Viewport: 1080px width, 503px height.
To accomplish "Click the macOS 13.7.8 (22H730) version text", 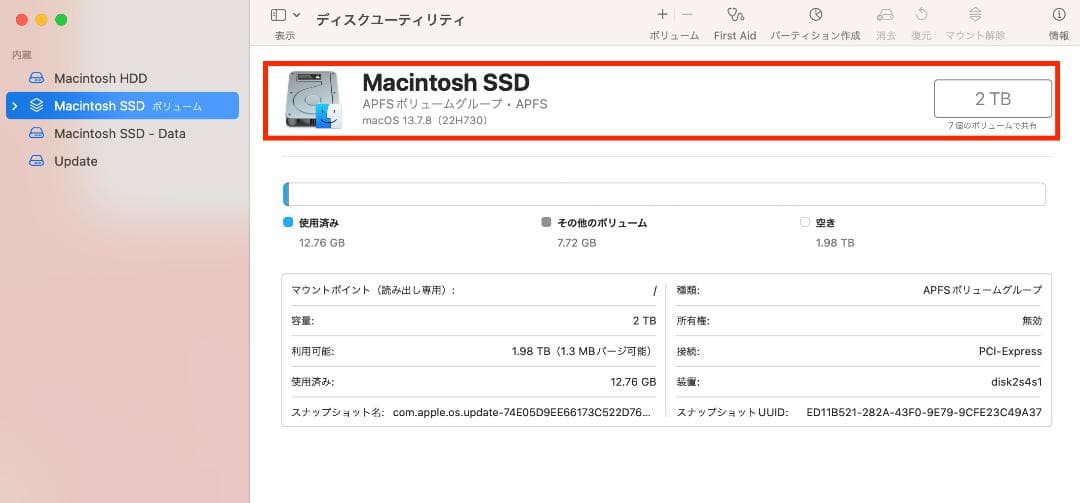I will pyautogui.click(x=425, y=121).
